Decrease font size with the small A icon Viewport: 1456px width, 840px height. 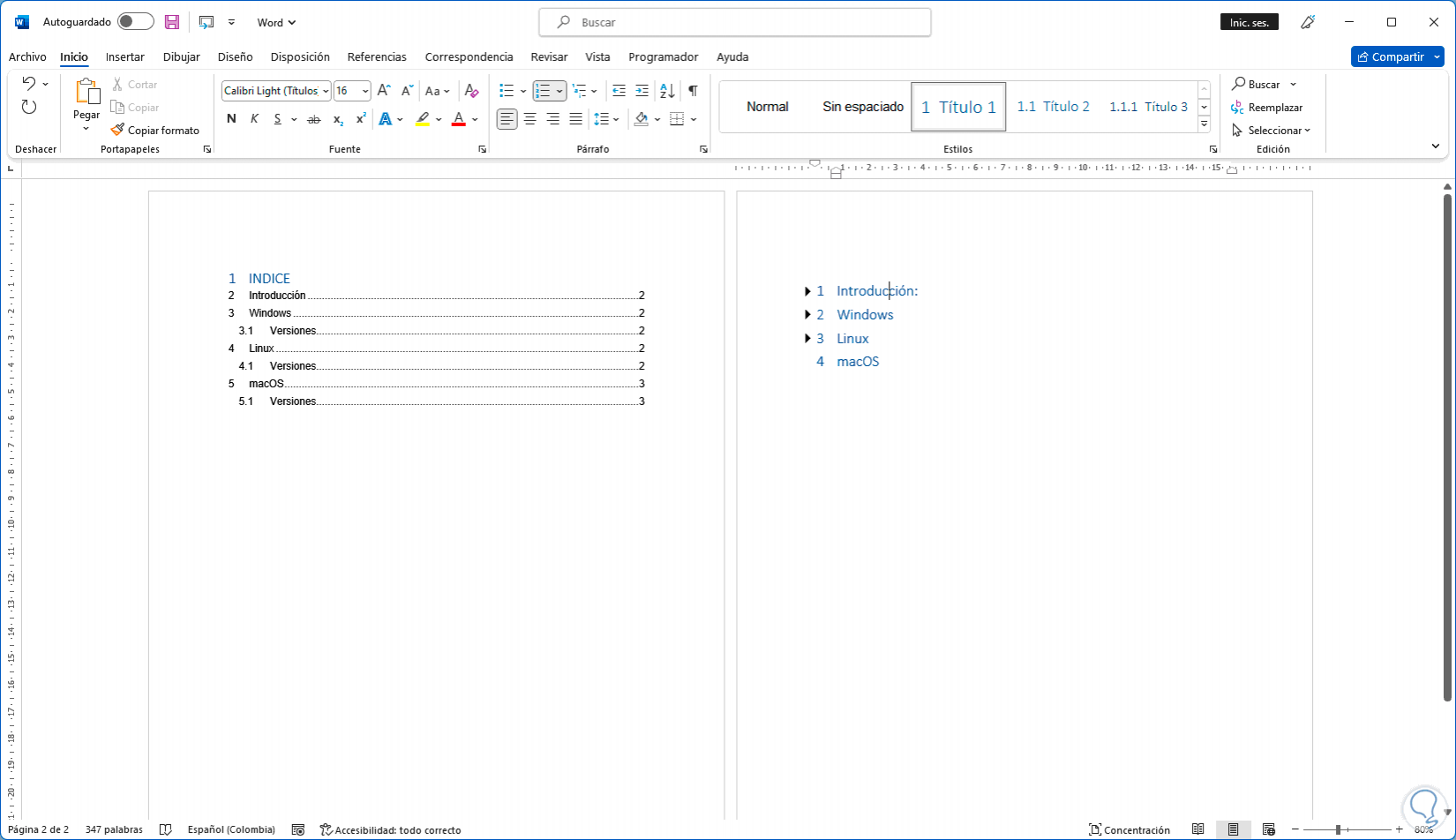(407, 90)
